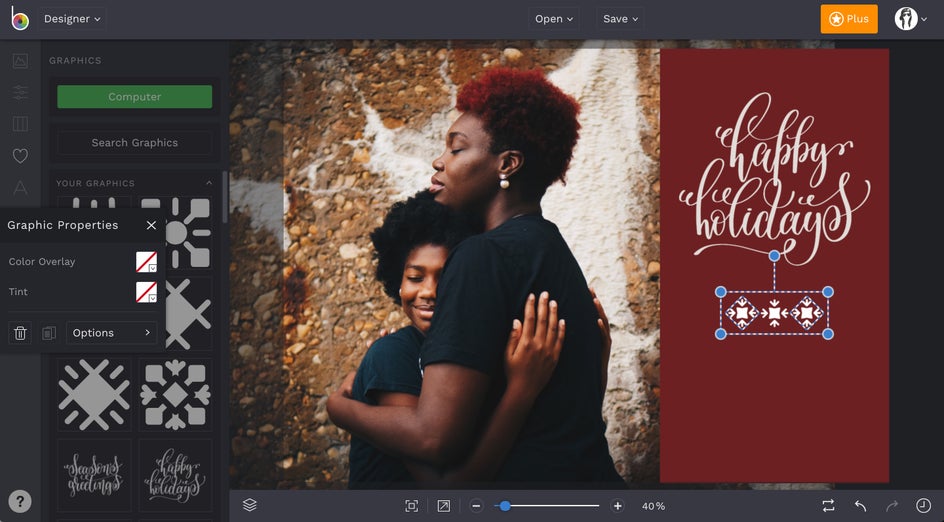Open the Image Manager sidebar icon
The width and height of the screenshot is (944, 522).
20,60
